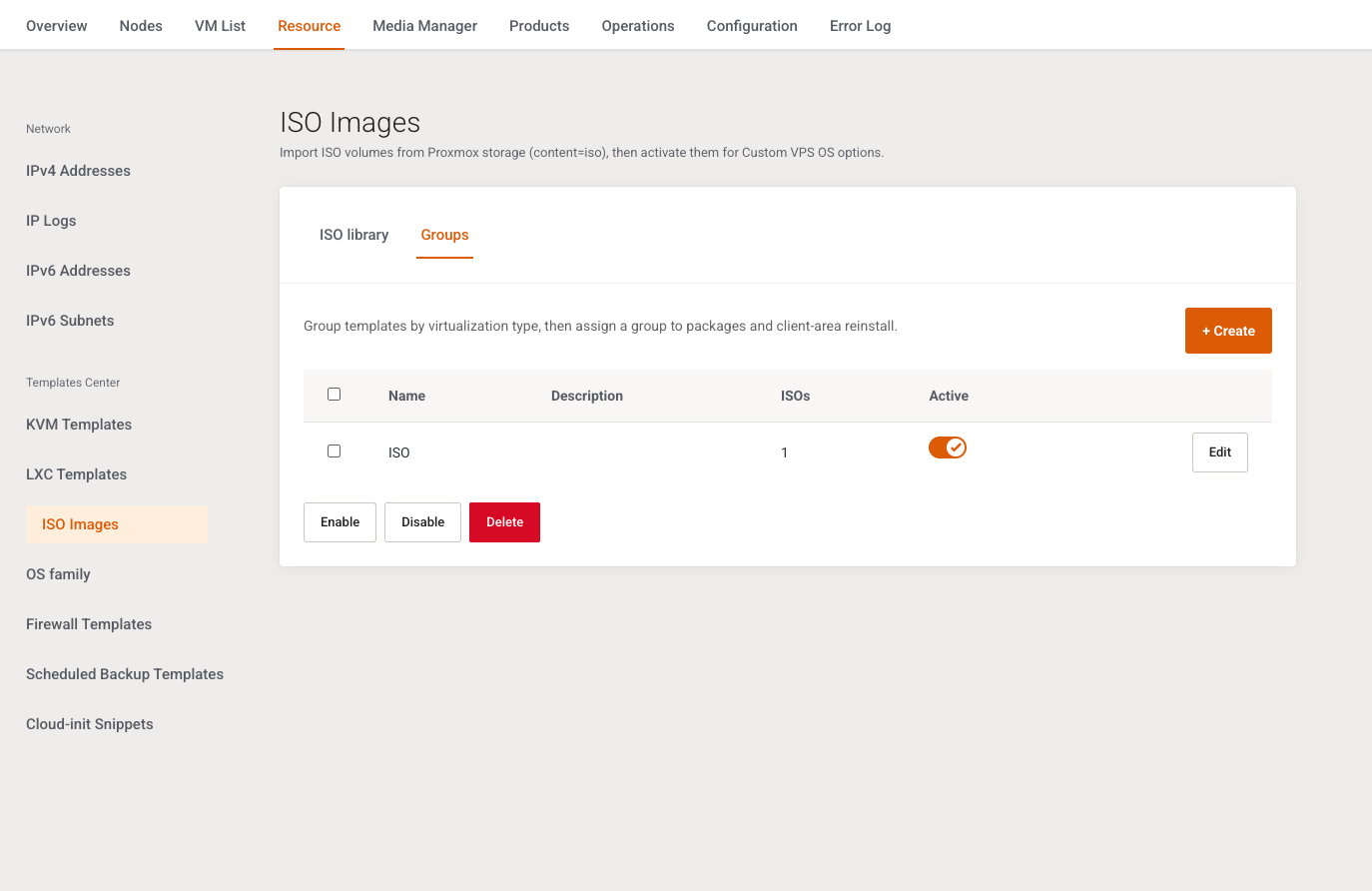
Task: Select the Groups tab
Action: [x=444, y=235]
